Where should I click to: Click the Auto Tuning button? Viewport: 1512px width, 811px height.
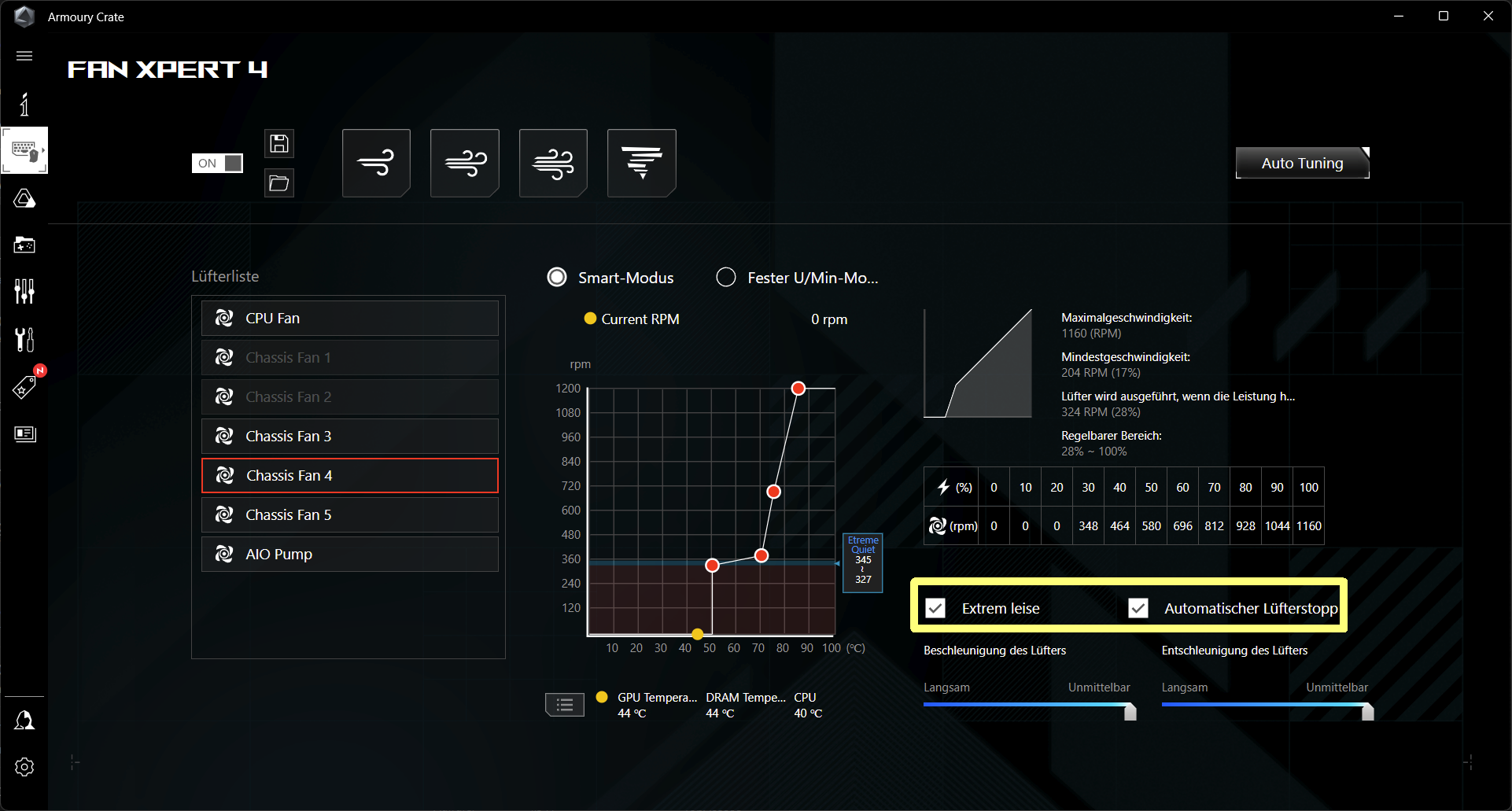point(1303,163)
